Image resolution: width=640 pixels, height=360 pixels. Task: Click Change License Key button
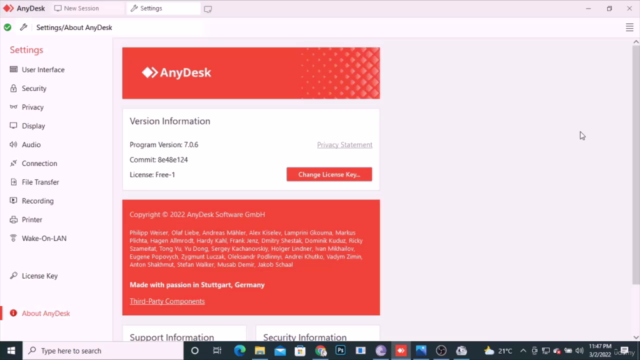329,174
